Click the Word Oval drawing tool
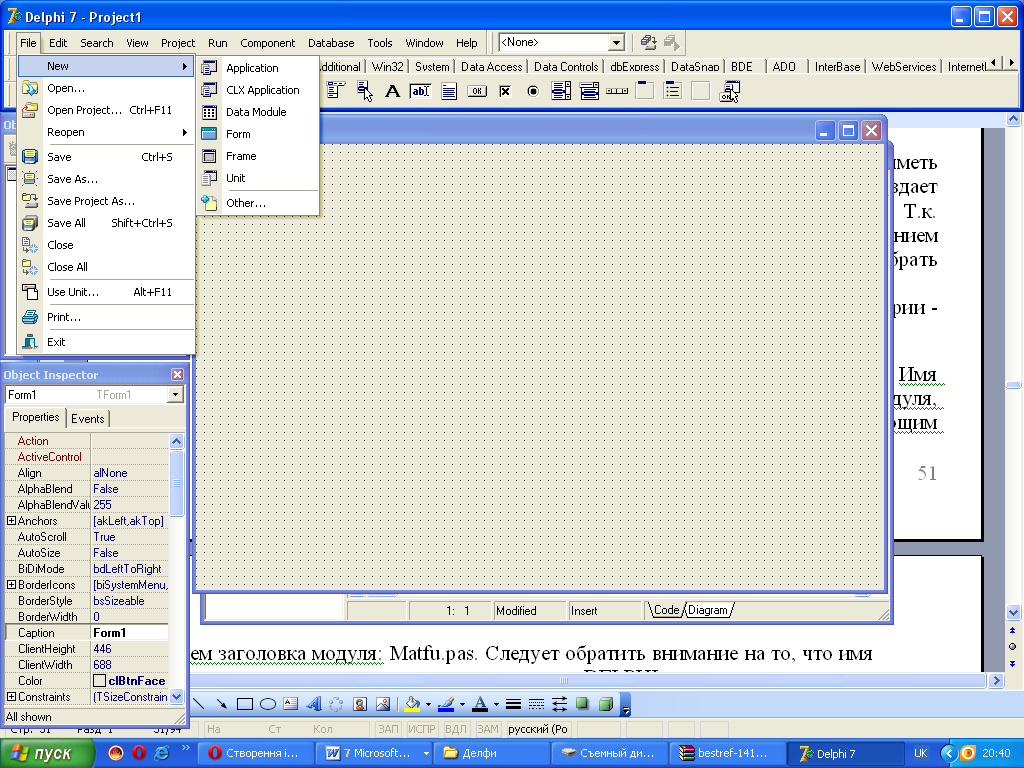The width and height of the screenshot is (1024, 768). coord(268,703)
